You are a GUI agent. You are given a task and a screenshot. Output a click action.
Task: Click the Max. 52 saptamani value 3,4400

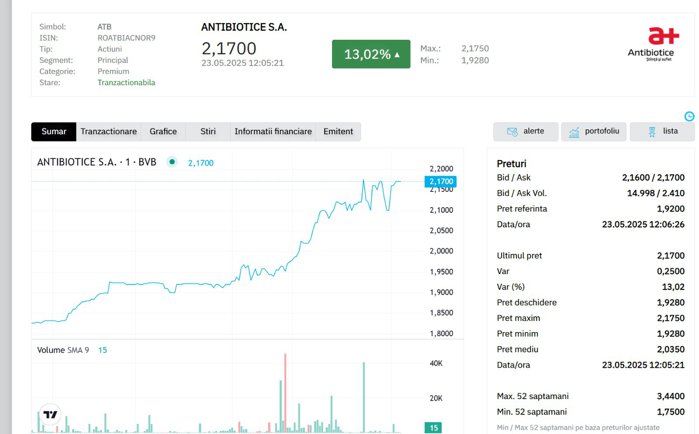670,396
